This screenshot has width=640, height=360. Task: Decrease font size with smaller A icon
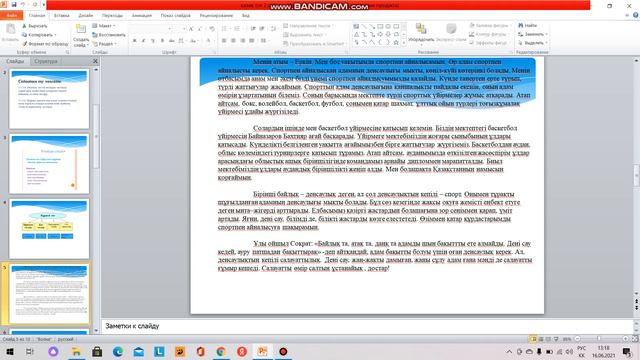200,29
